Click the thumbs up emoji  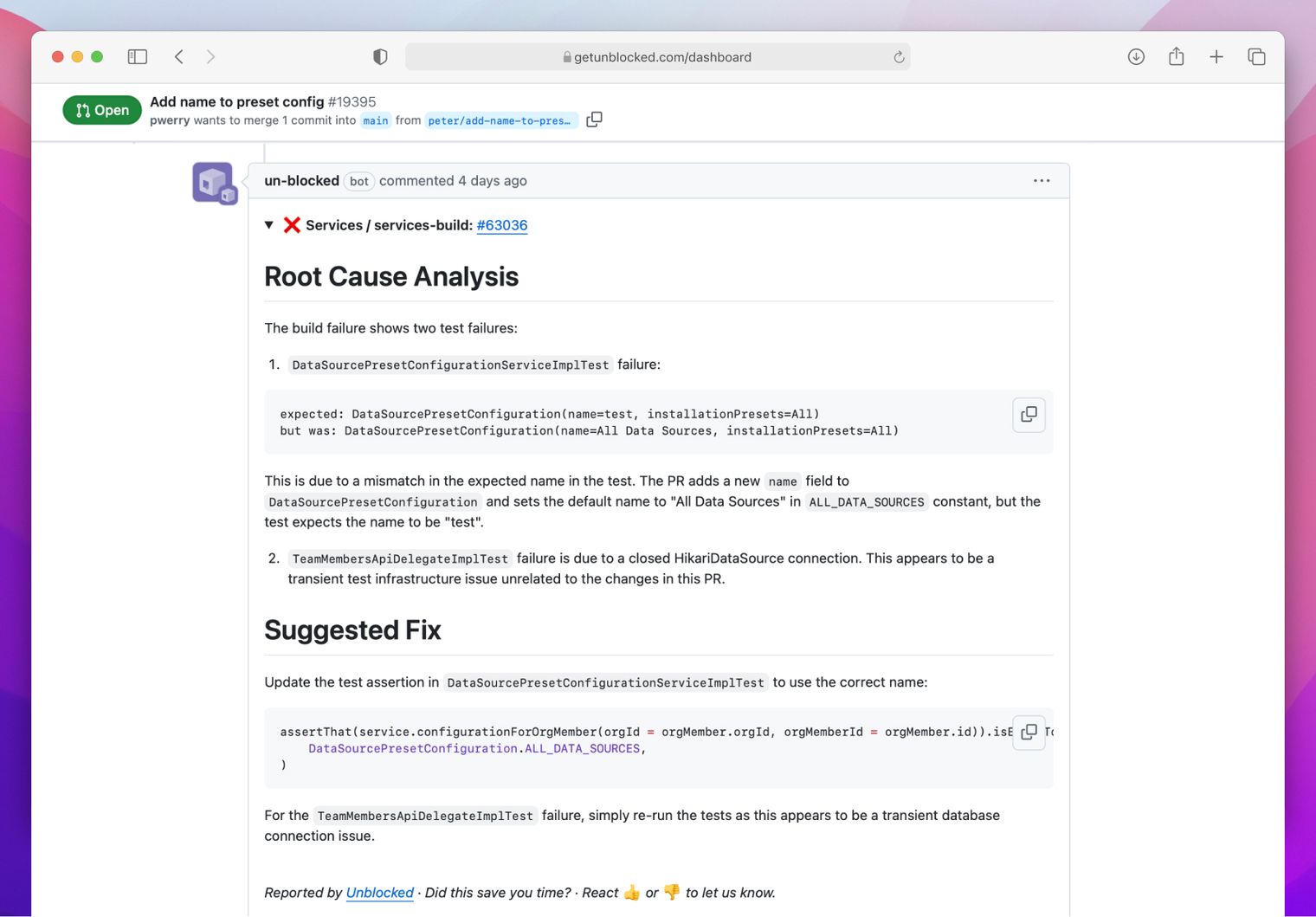(632, 893)
